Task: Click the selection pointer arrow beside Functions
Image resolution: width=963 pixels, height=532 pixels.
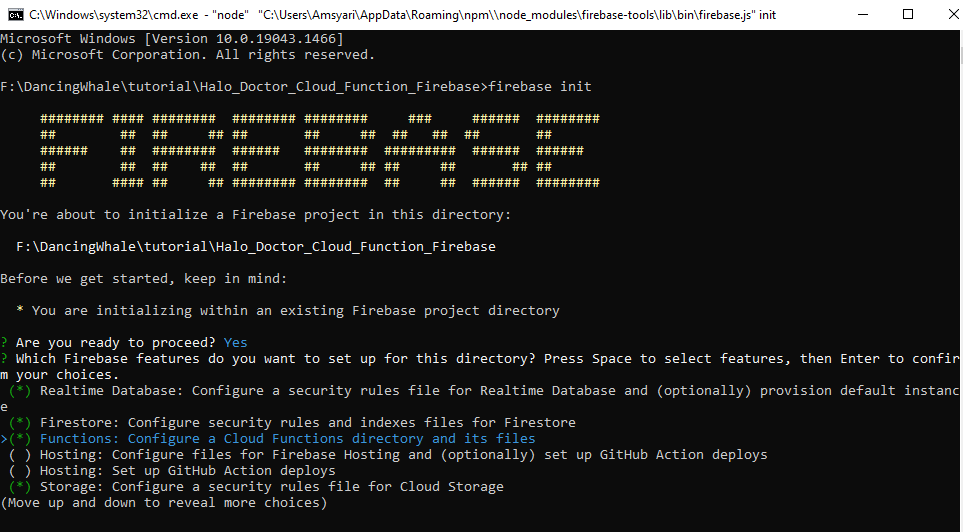Action: (x=4, y=439)
